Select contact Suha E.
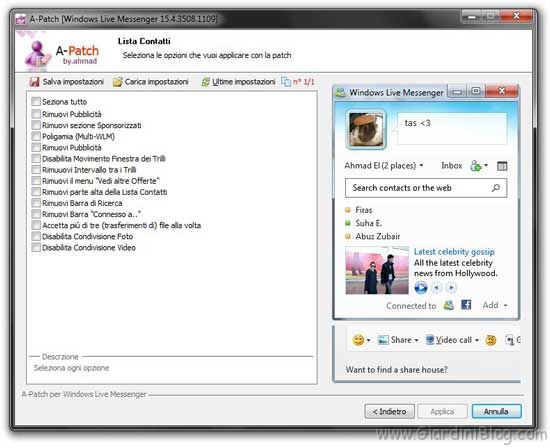This screenshot has width=550, height=448. tap(368, 223)
